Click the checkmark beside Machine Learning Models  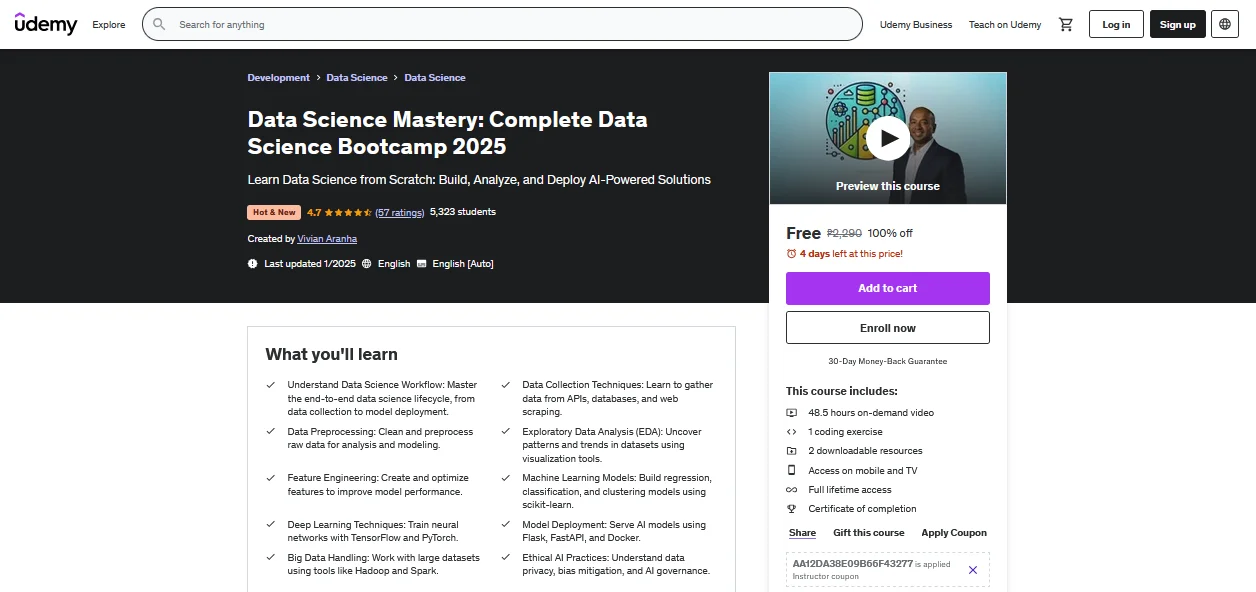coord(505,478)
